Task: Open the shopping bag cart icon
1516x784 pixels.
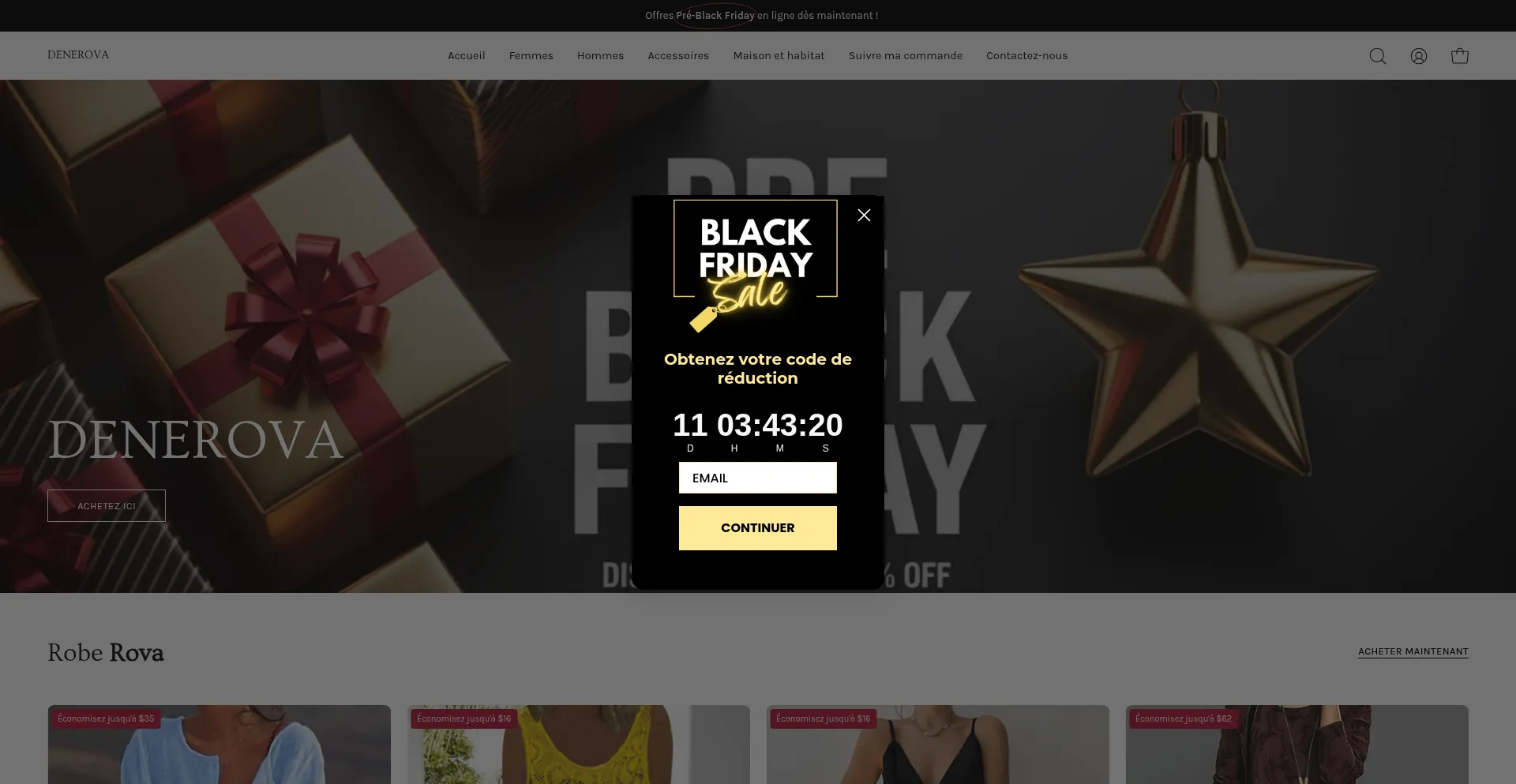Action: (x=1460, y=56)
